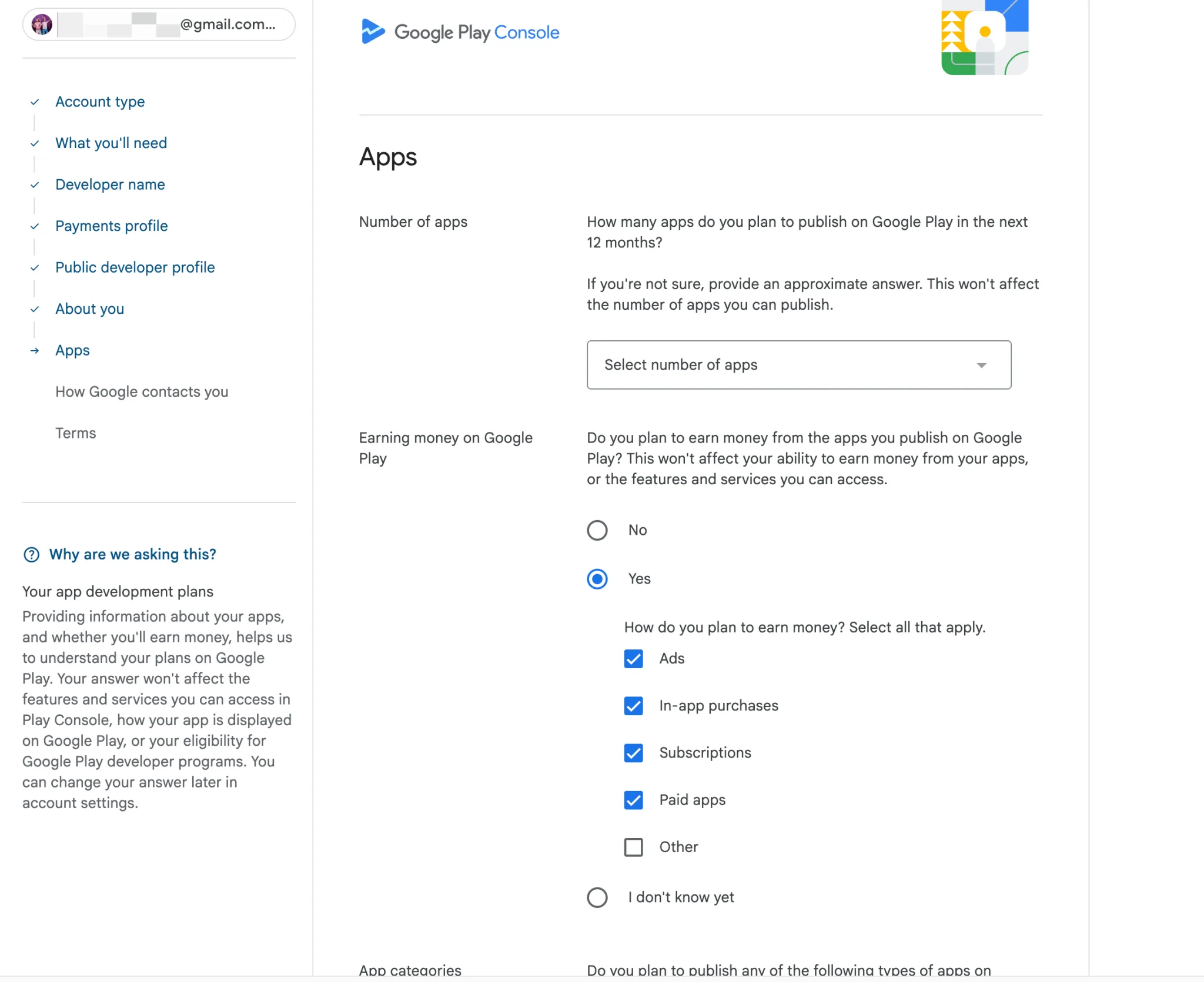Navigate to the "How Google contacts you" step
The height and width of the screenshot is (982, 1204).
tap(142, 391)
